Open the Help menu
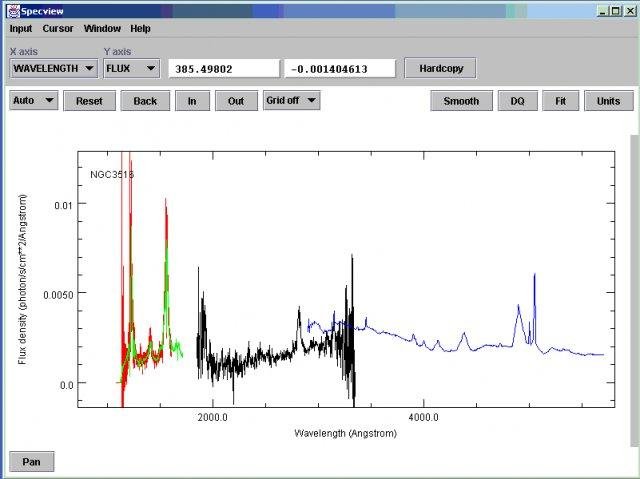Image resolution: width=640 pixels, height=479 pixels. (140, 29)
